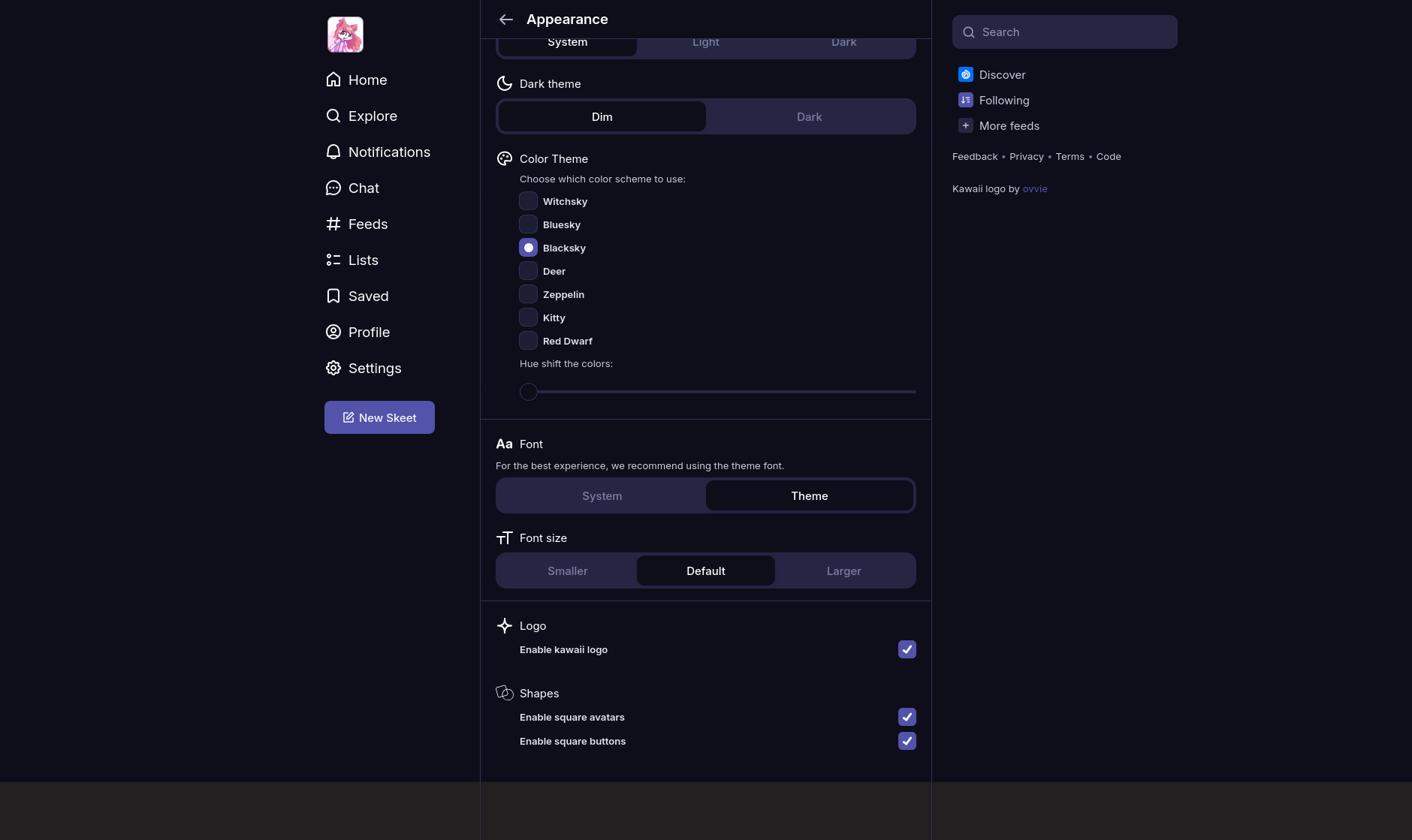Switch dark theme to Dark
The width and height of the screenshot is (1412, 840).
[809, 117]
